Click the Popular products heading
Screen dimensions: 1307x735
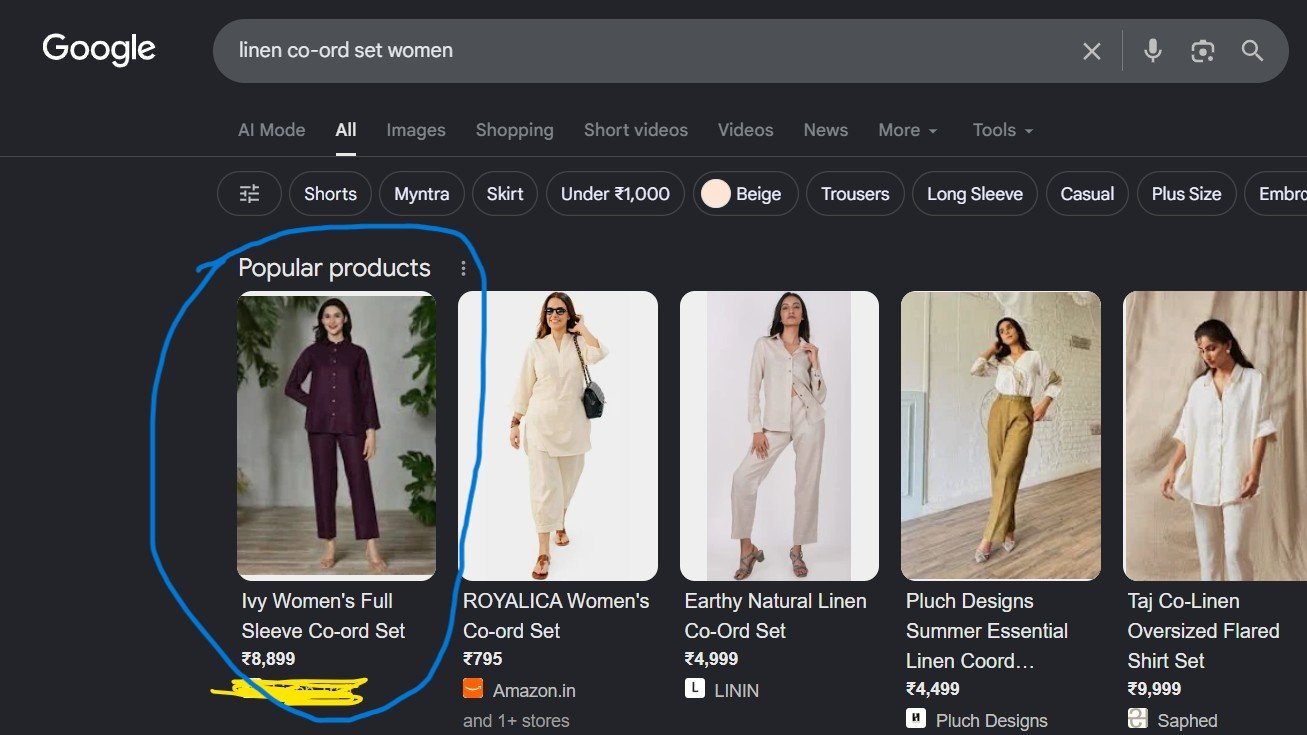tap(334, 268)
